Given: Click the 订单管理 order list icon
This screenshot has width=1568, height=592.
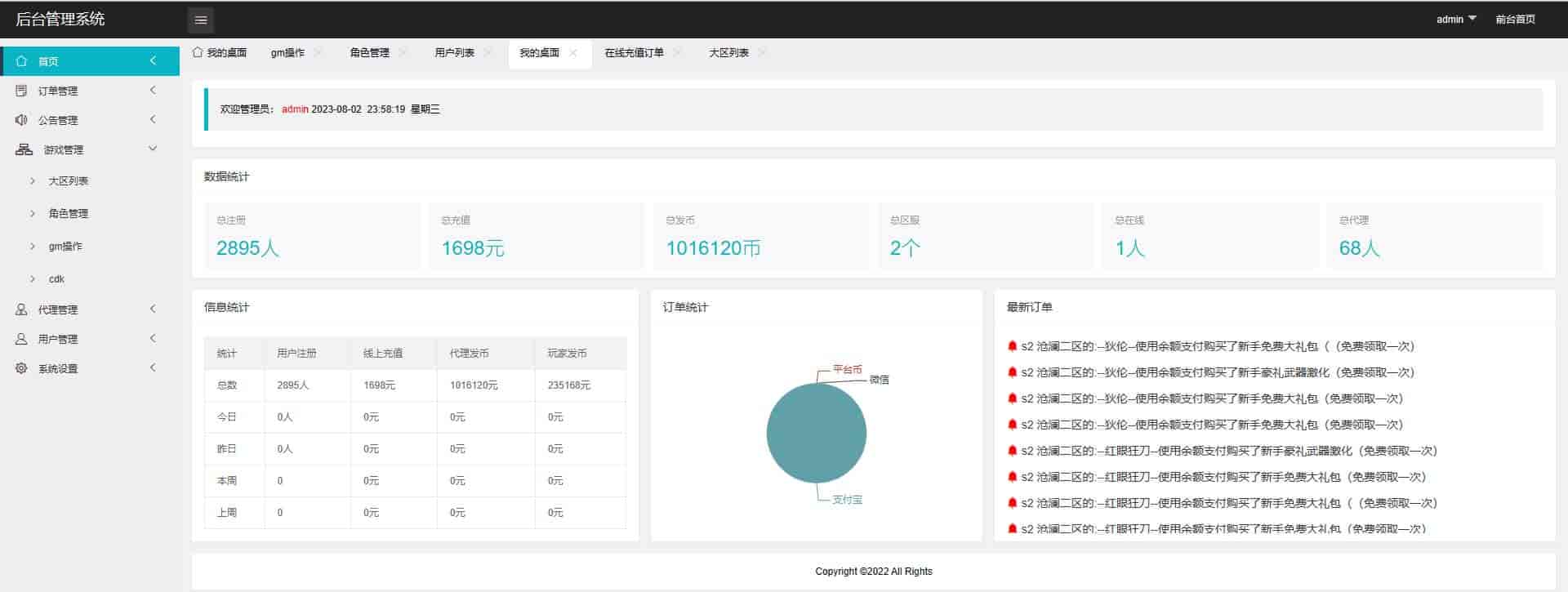Looking at the screenshot, I should [22, 91].
